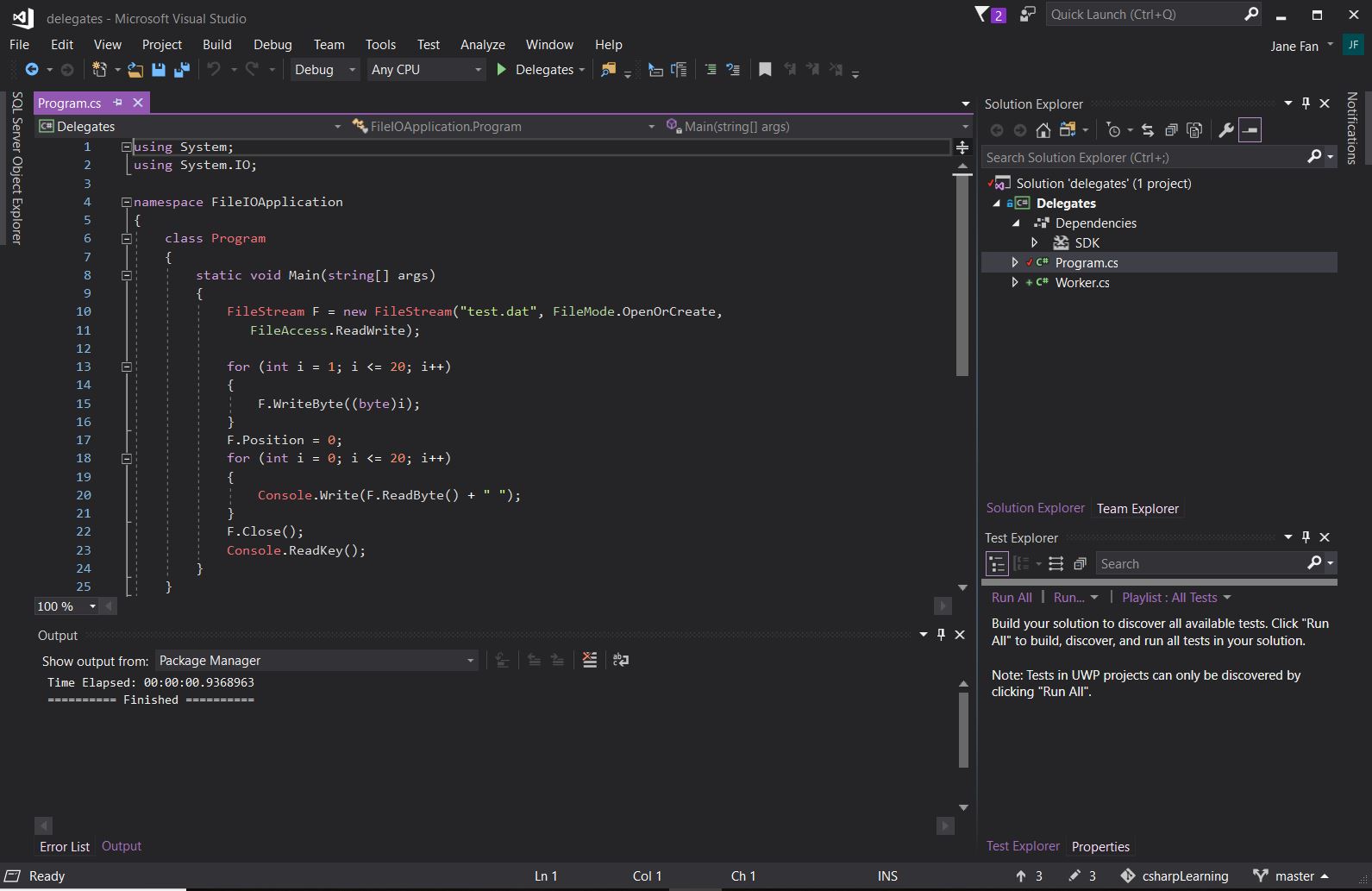1372x891 pixels.
Task: Switch to the Team Explorer tab
Action: coord(1137,509)
